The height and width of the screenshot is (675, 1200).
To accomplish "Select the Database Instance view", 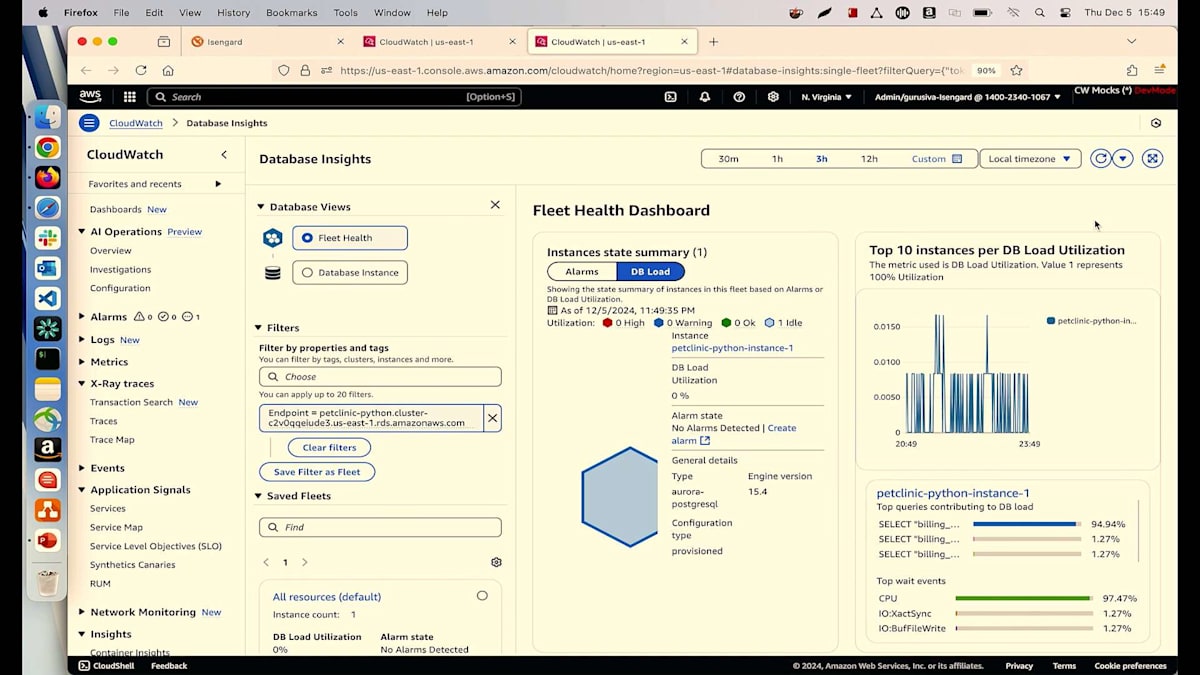I will 350,272.
